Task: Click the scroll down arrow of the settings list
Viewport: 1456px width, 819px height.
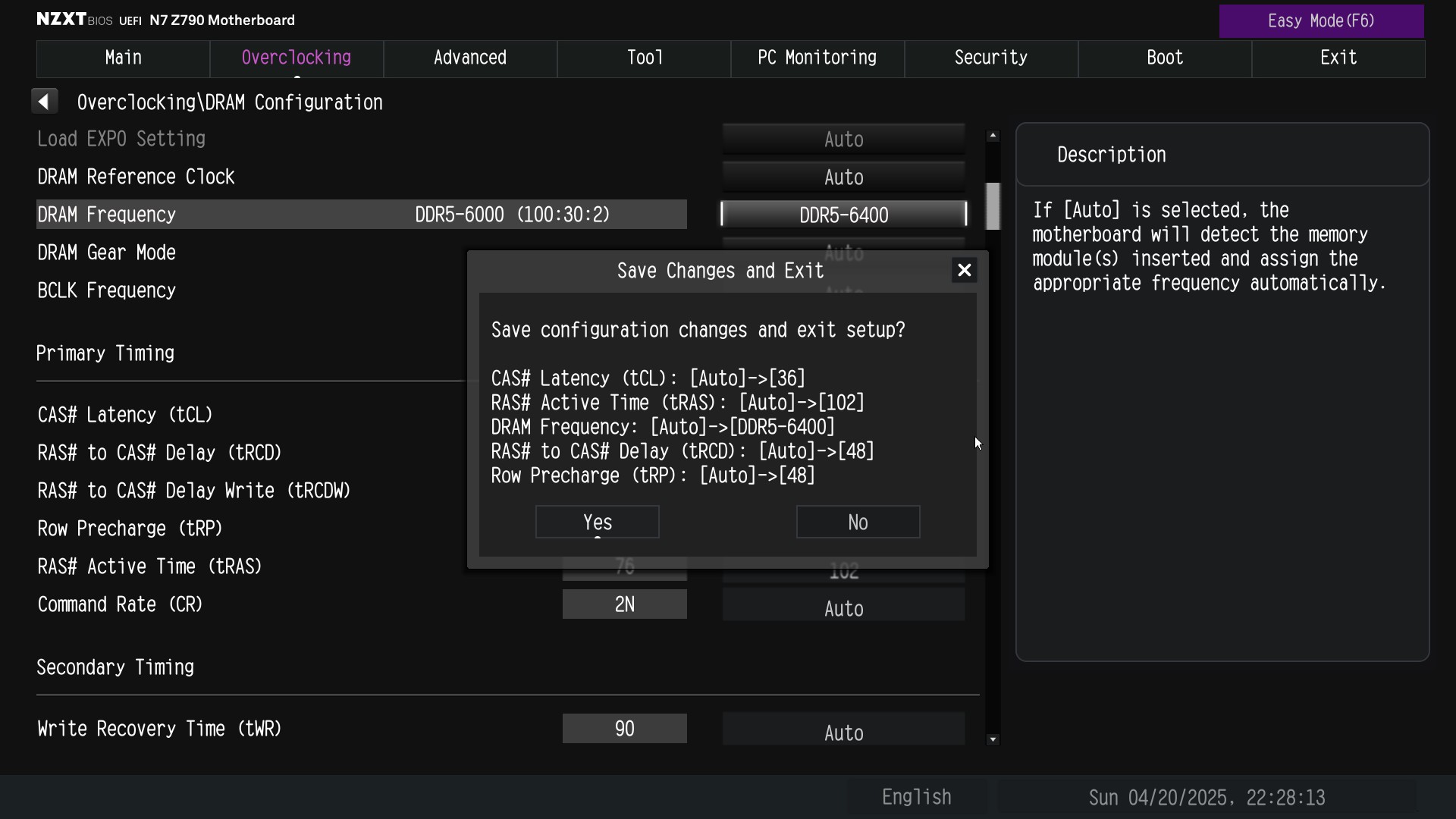Action: point(993,739)
